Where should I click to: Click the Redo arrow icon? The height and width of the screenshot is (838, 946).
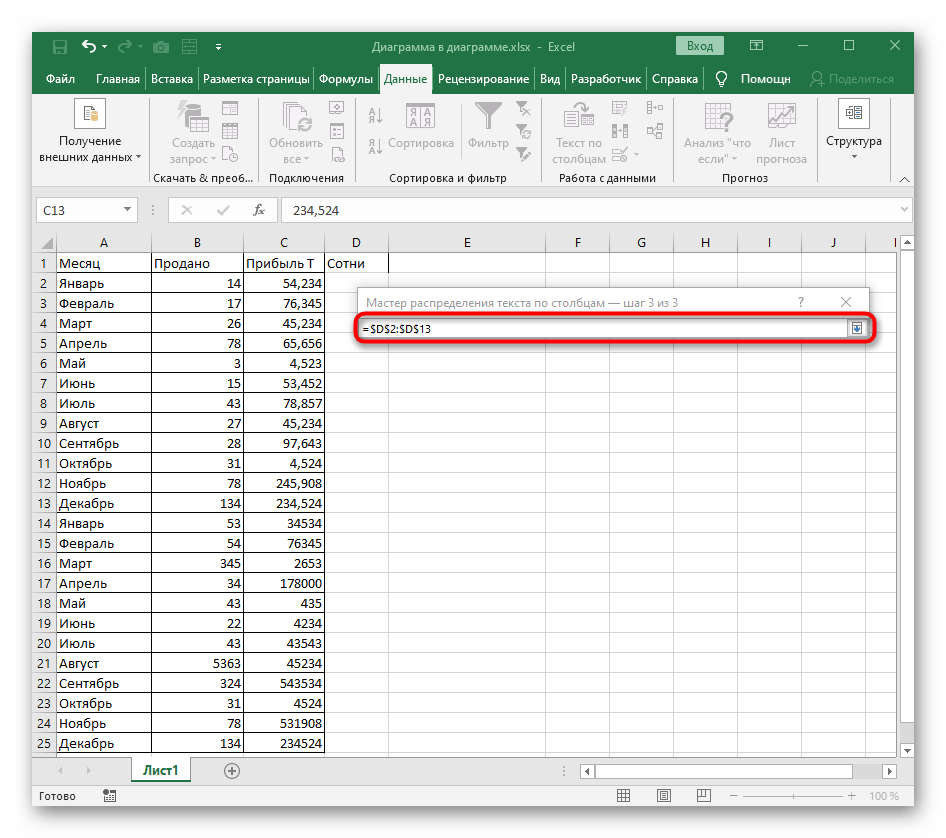point(125,46)
